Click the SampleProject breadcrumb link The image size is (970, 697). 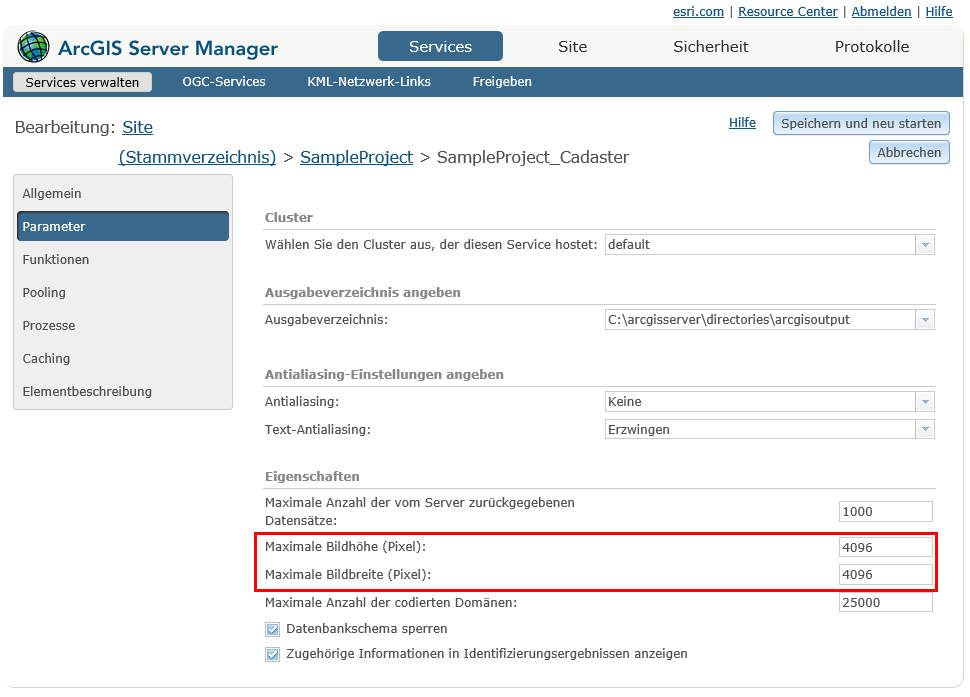pos(356,157)
